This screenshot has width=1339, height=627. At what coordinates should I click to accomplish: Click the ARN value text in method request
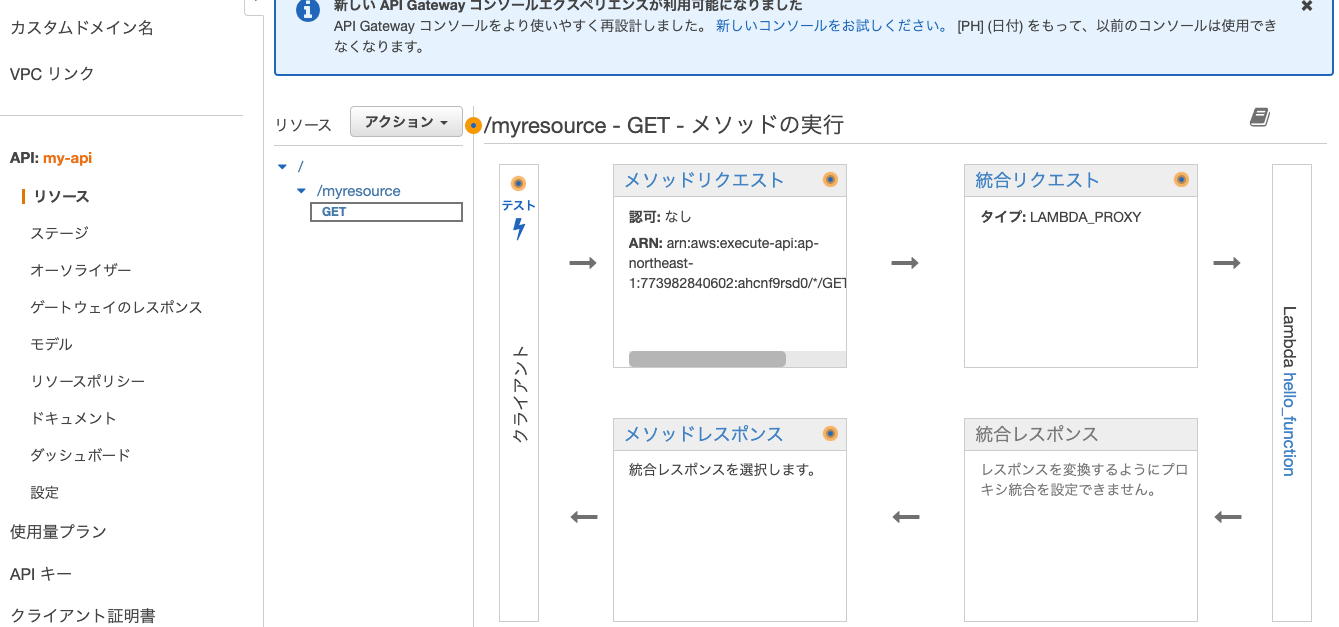pyautogui.click(x=736, y=263)
